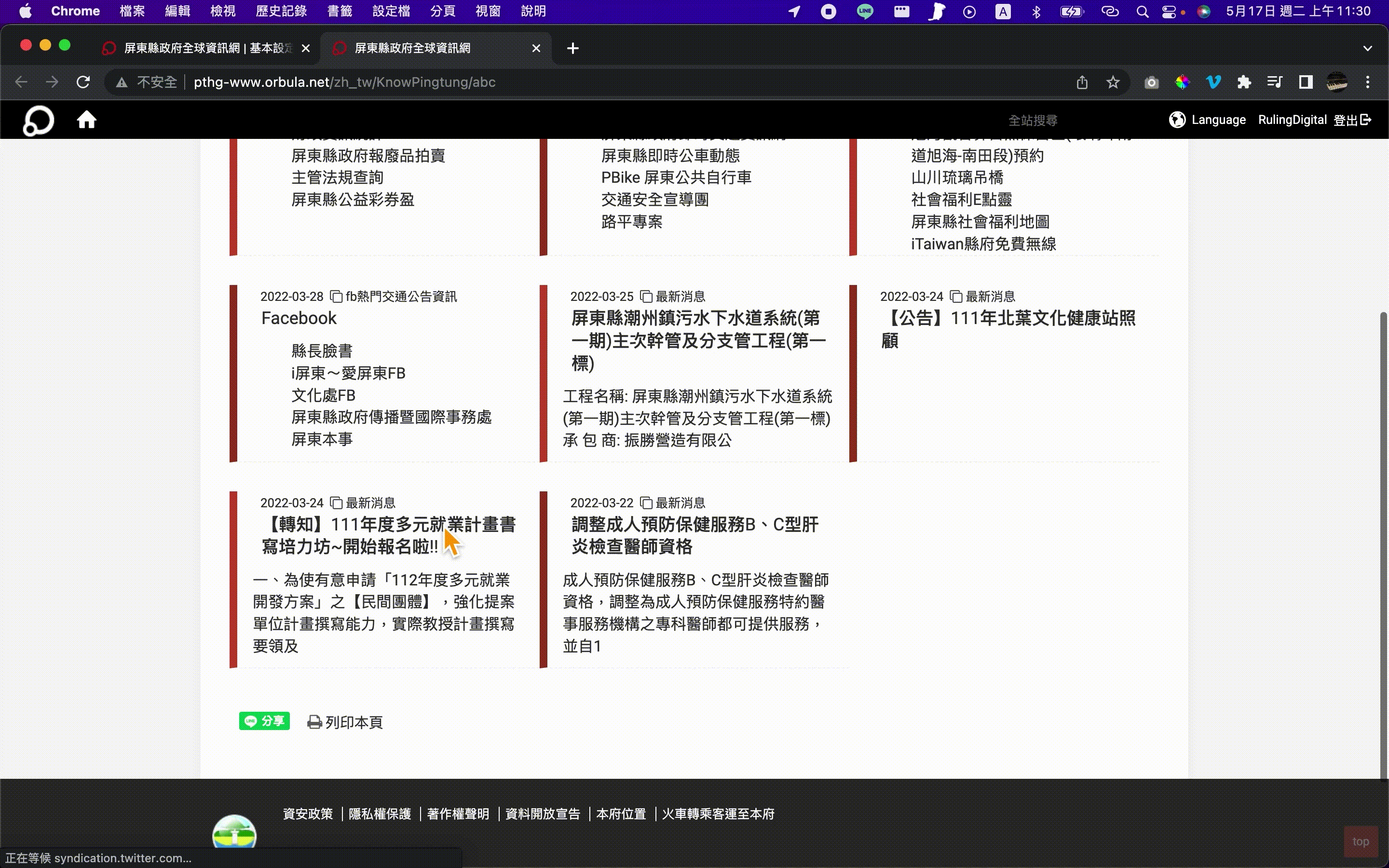Viewport: 1389px width, 868px height.
Task: Click the 全站搜尋 search field
Action: click(1033, 120)
